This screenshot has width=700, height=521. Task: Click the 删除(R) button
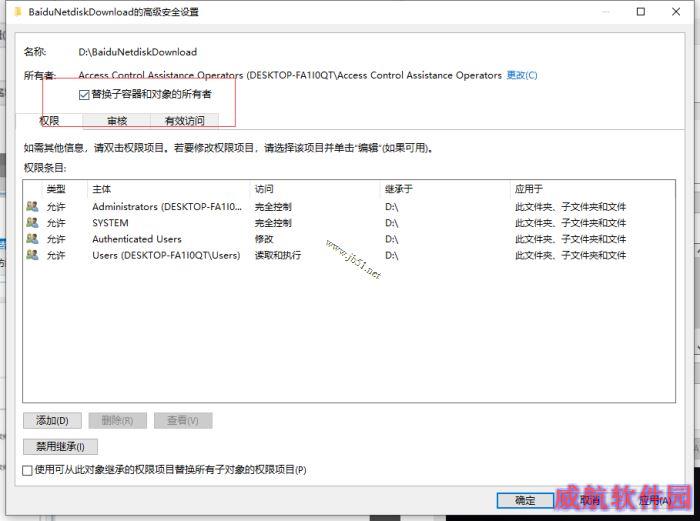tap(117, 420)
